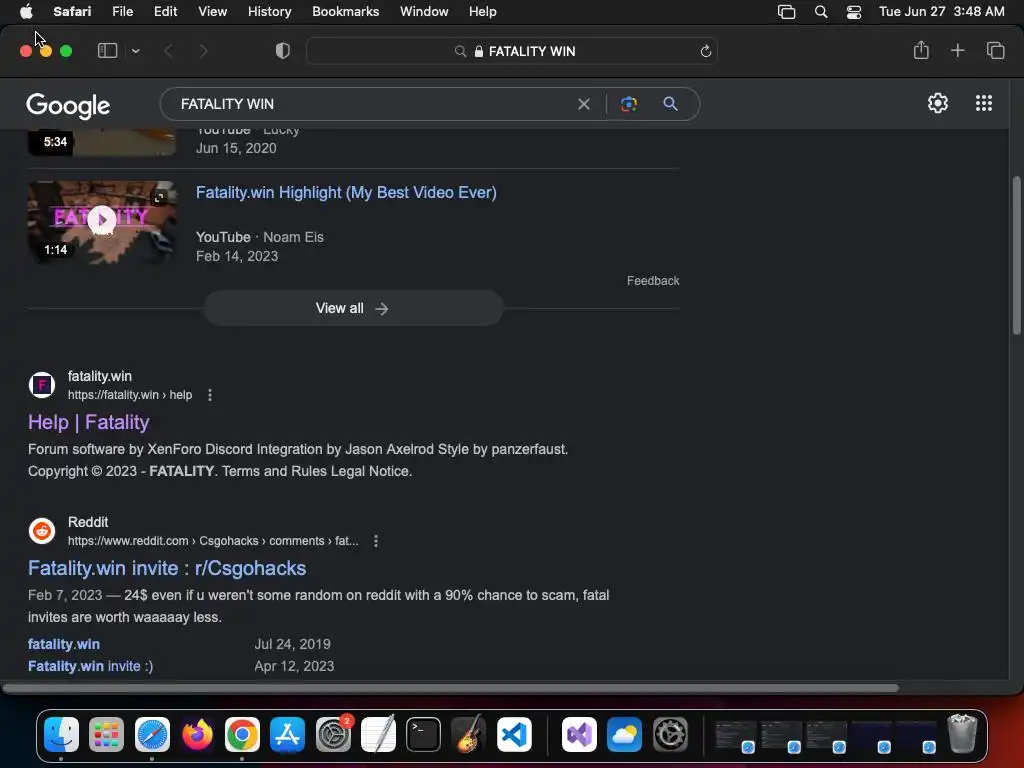
Task: Open Stage Manager icon in menu bar
Action: (x=786, y=12)
